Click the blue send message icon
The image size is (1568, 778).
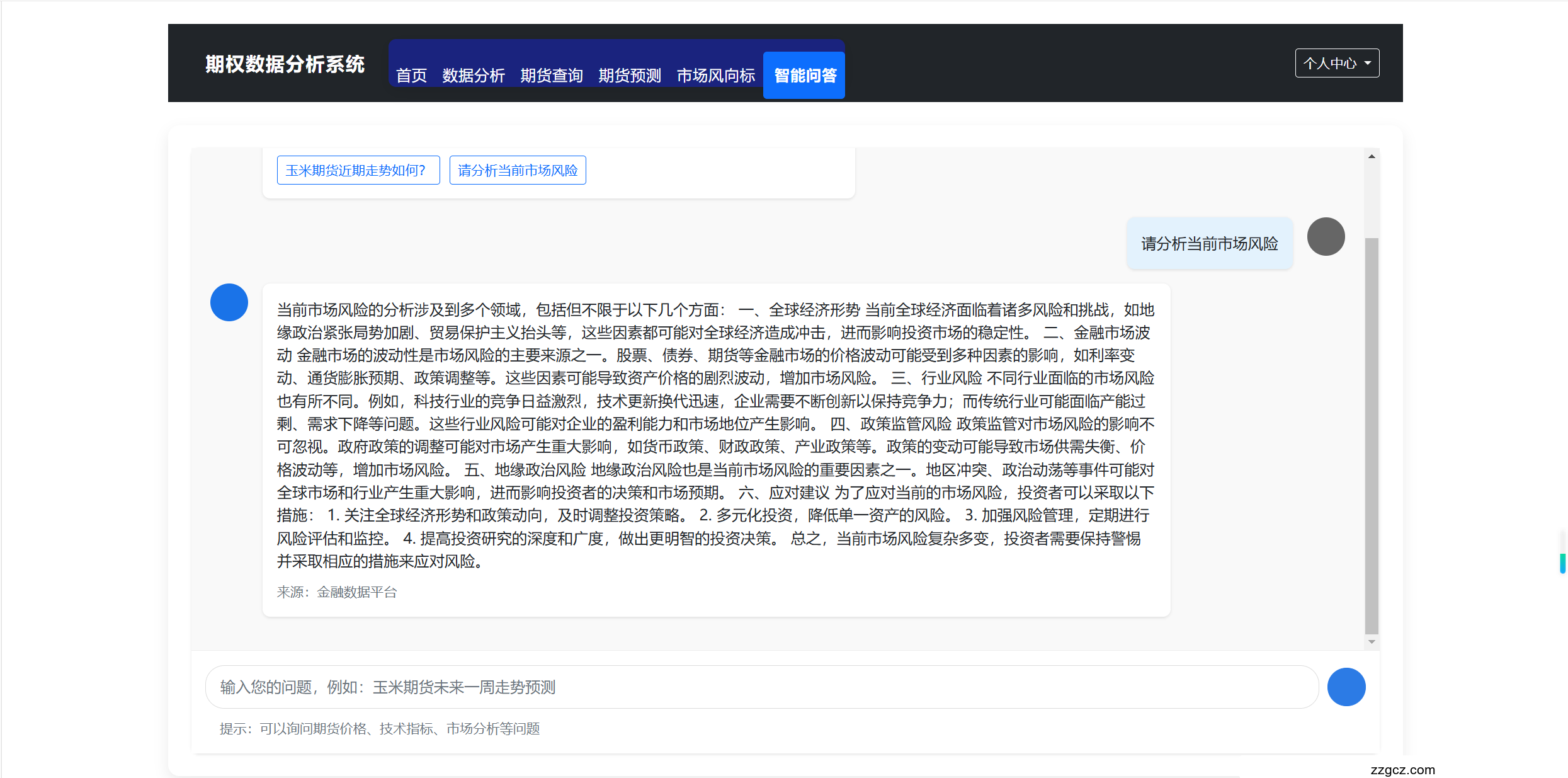(x=1346, y=687)
